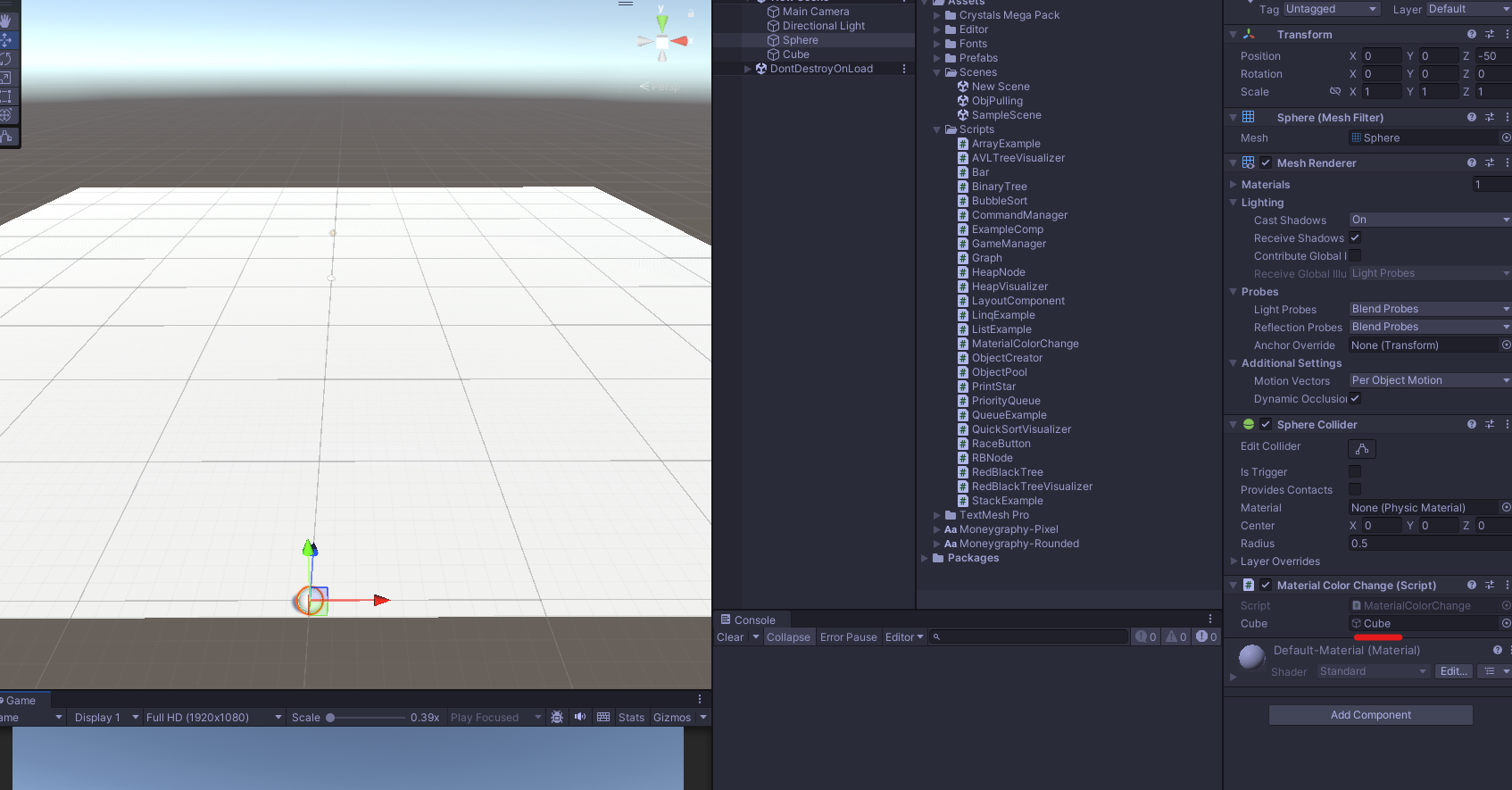Toggle console warning messages filter
The height and width of the screenshot is (790, 1512).
pyautogui.click(x=1176, y=637)
